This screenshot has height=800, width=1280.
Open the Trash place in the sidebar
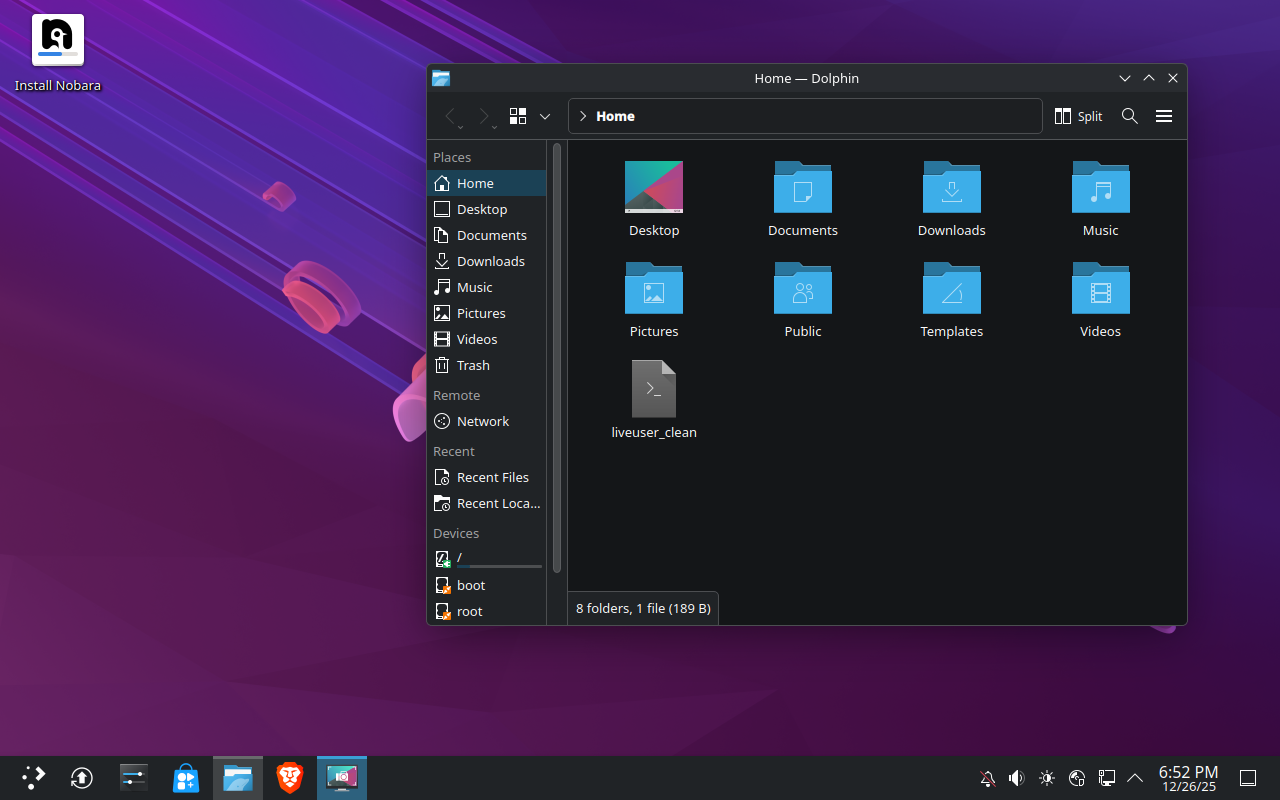(471, 365)
